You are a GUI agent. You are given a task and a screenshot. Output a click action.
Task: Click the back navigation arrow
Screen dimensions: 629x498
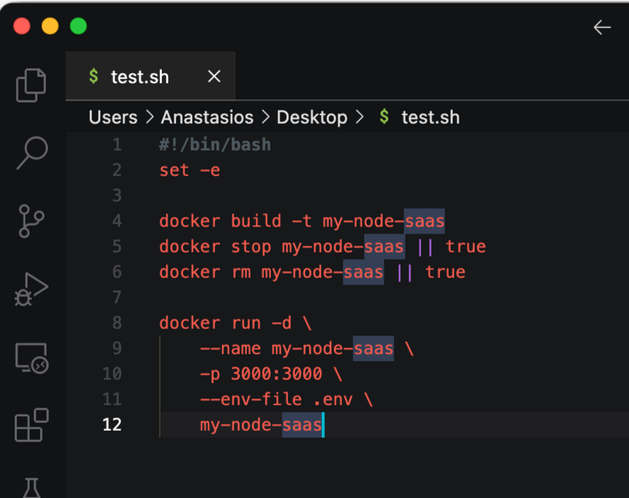pos(601,27)
